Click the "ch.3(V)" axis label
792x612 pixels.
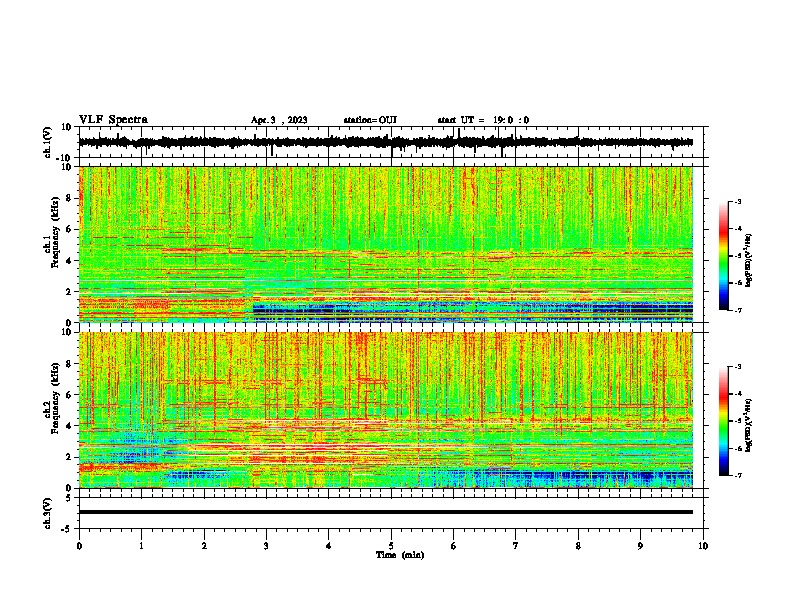48,513
